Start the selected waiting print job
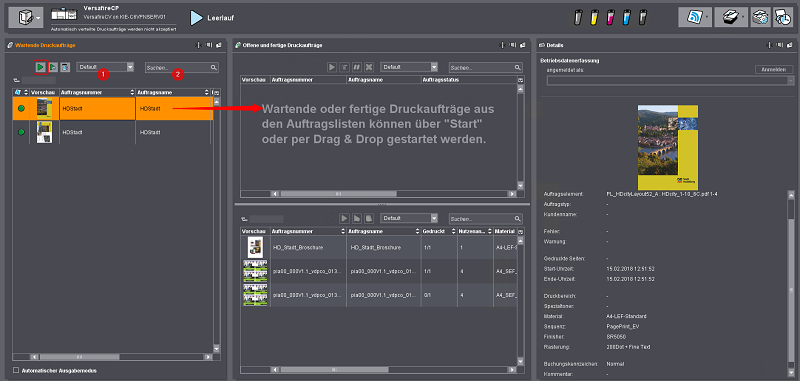 (x=40, y=67)
